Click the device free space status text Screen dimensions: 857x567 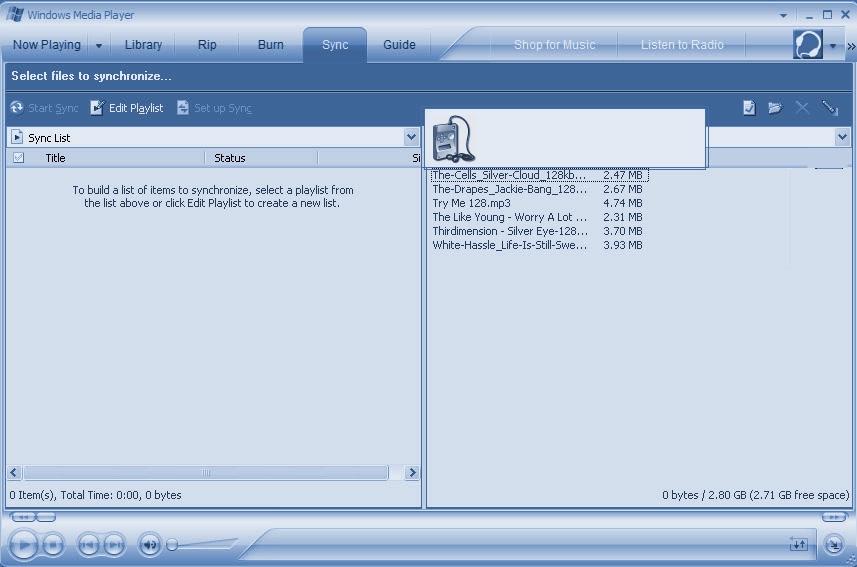[755, 495]
